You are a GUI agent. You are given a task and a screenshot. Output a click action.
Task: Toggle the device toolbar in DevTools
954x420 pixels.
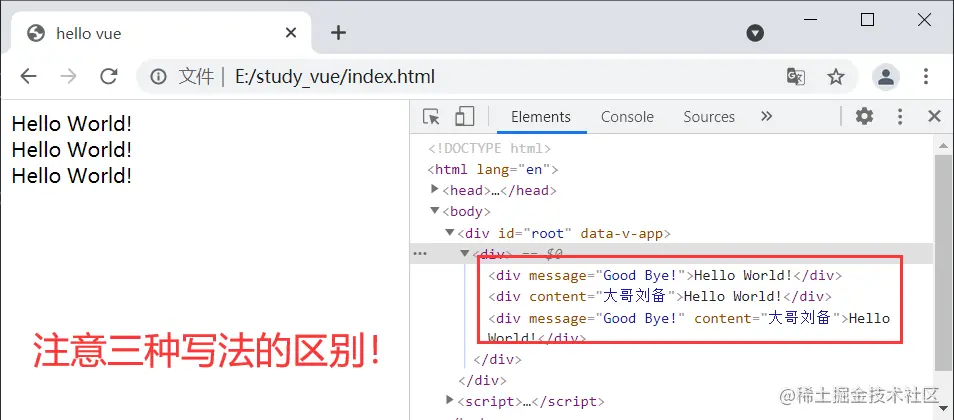465,116
